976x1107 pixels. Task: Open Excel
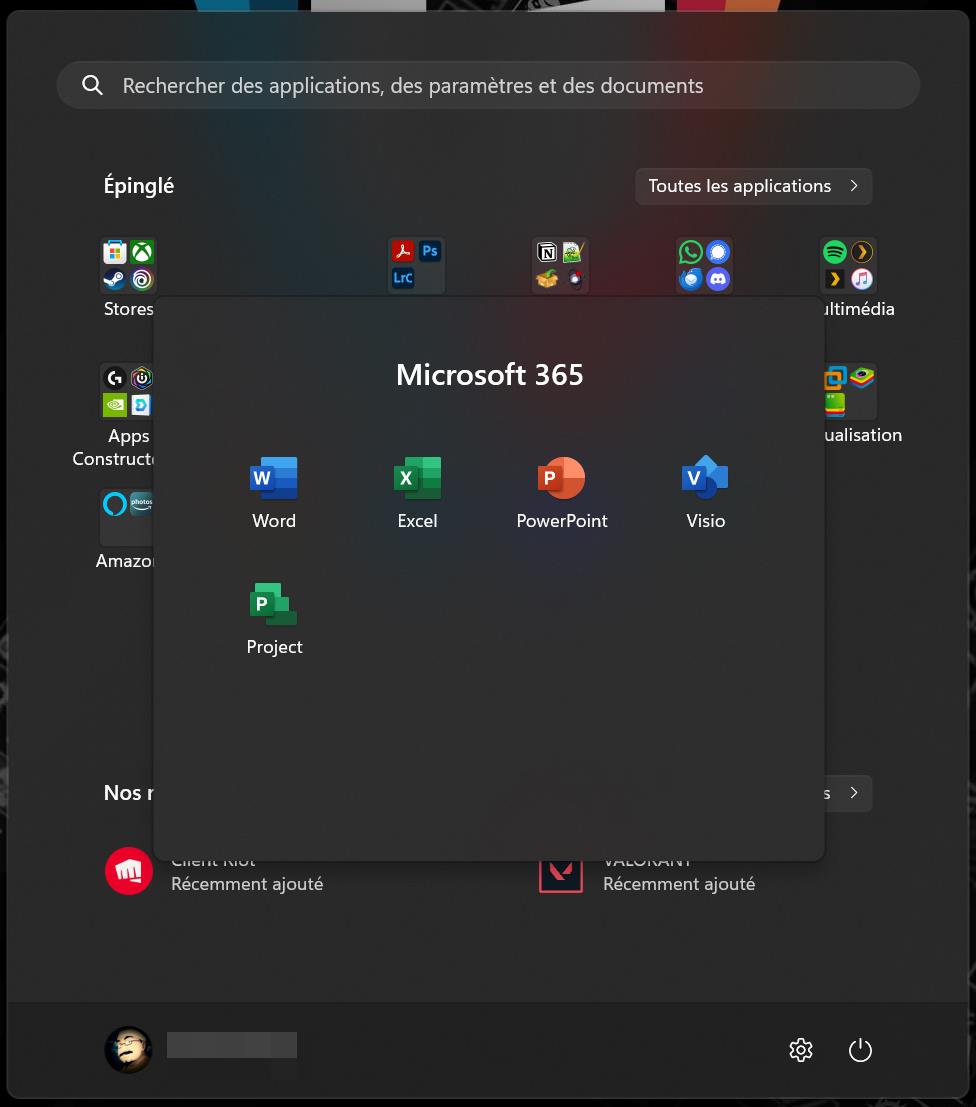[417, 490]
